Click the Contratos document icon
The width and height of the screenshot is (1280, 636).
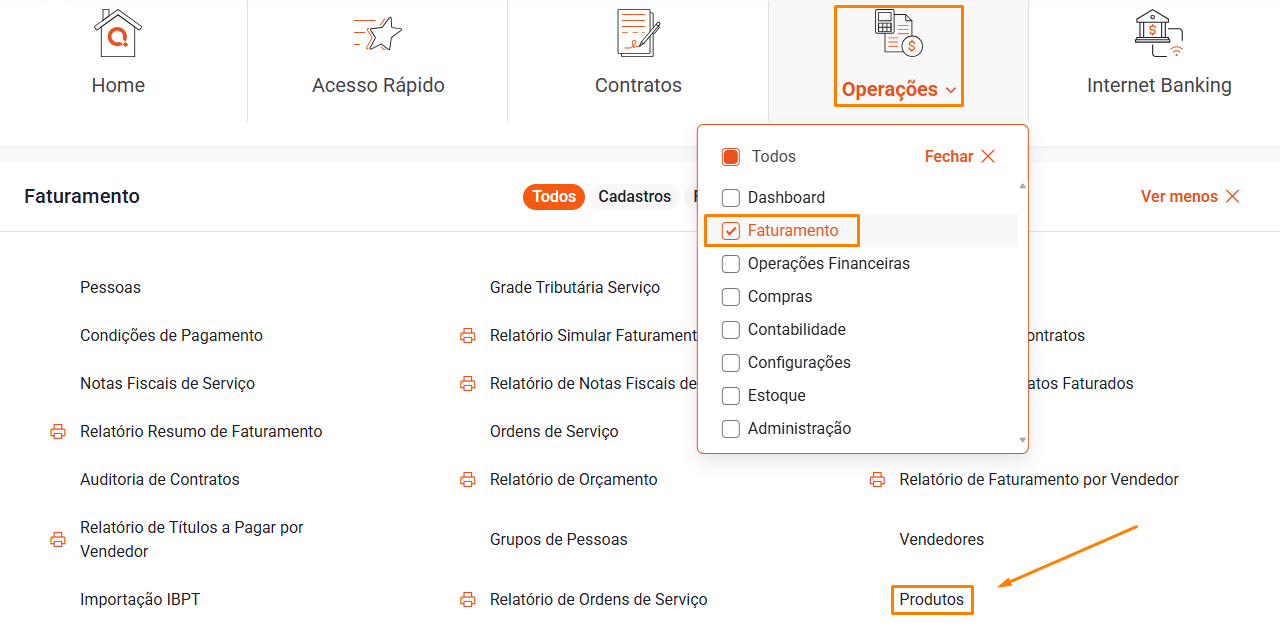(638, 33)
